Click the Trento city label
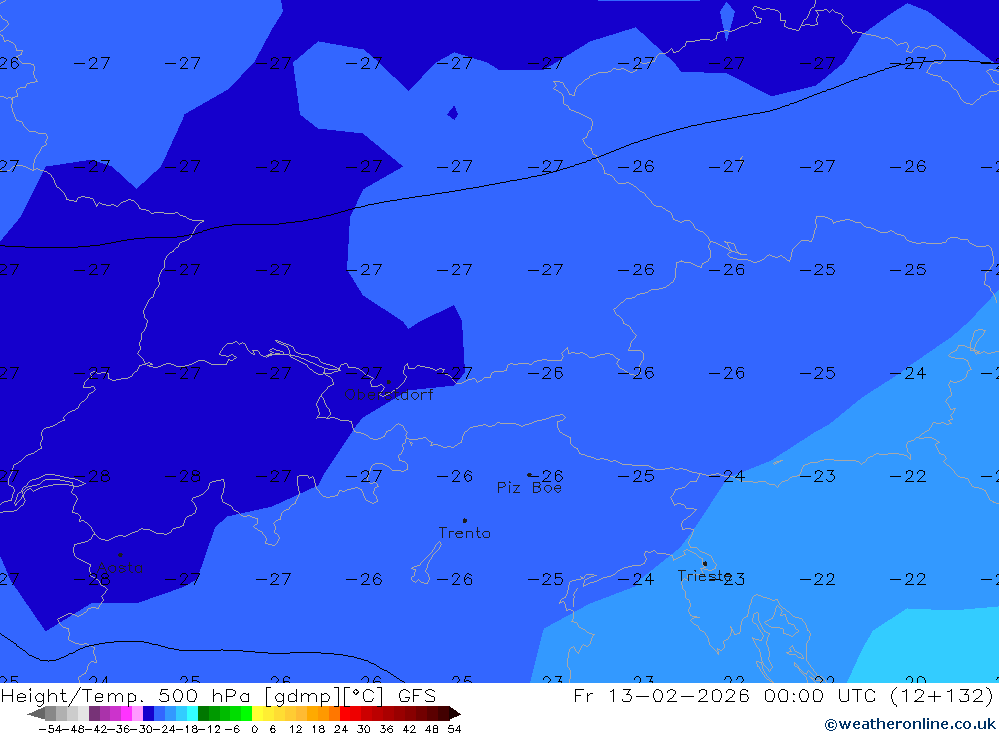 coord(464,533)
